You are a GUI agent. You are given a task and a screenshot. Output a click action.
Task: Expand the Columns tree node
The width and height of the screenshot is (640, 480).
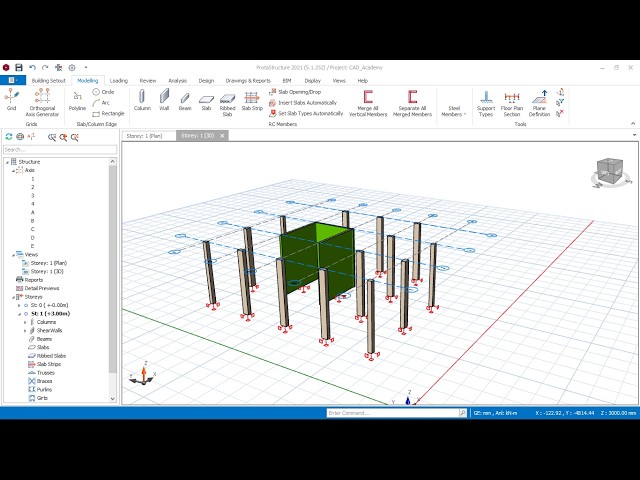click(x=25, y=322)
